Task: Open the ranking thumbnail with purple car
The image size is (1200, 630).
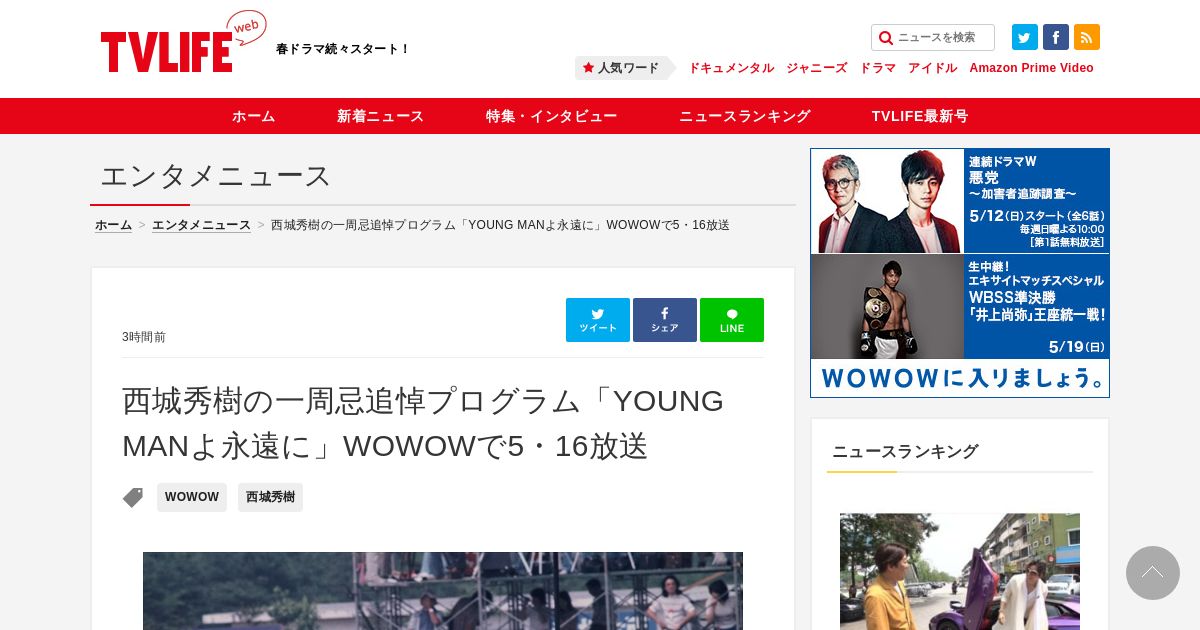Action: [x=960, y=571]
